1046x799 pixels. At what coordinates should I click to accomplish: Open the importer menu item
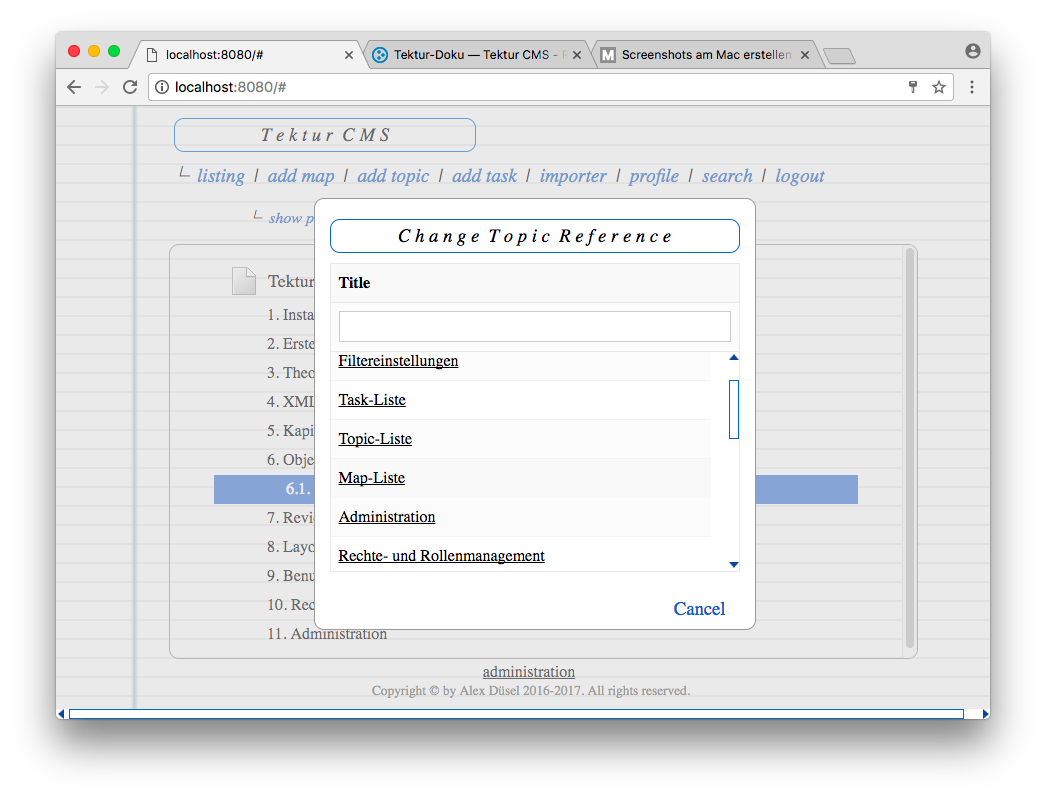573,176
